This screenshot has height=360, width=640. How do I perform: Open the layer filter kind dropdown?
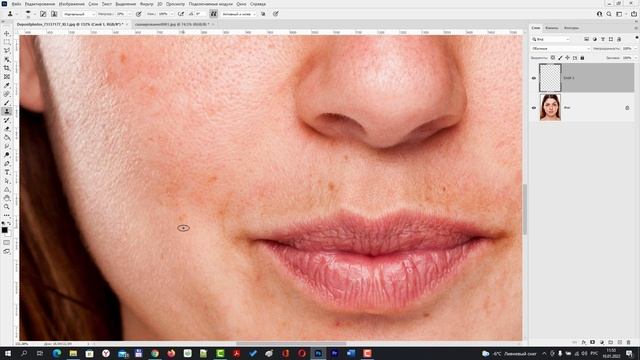pos(551,39)
